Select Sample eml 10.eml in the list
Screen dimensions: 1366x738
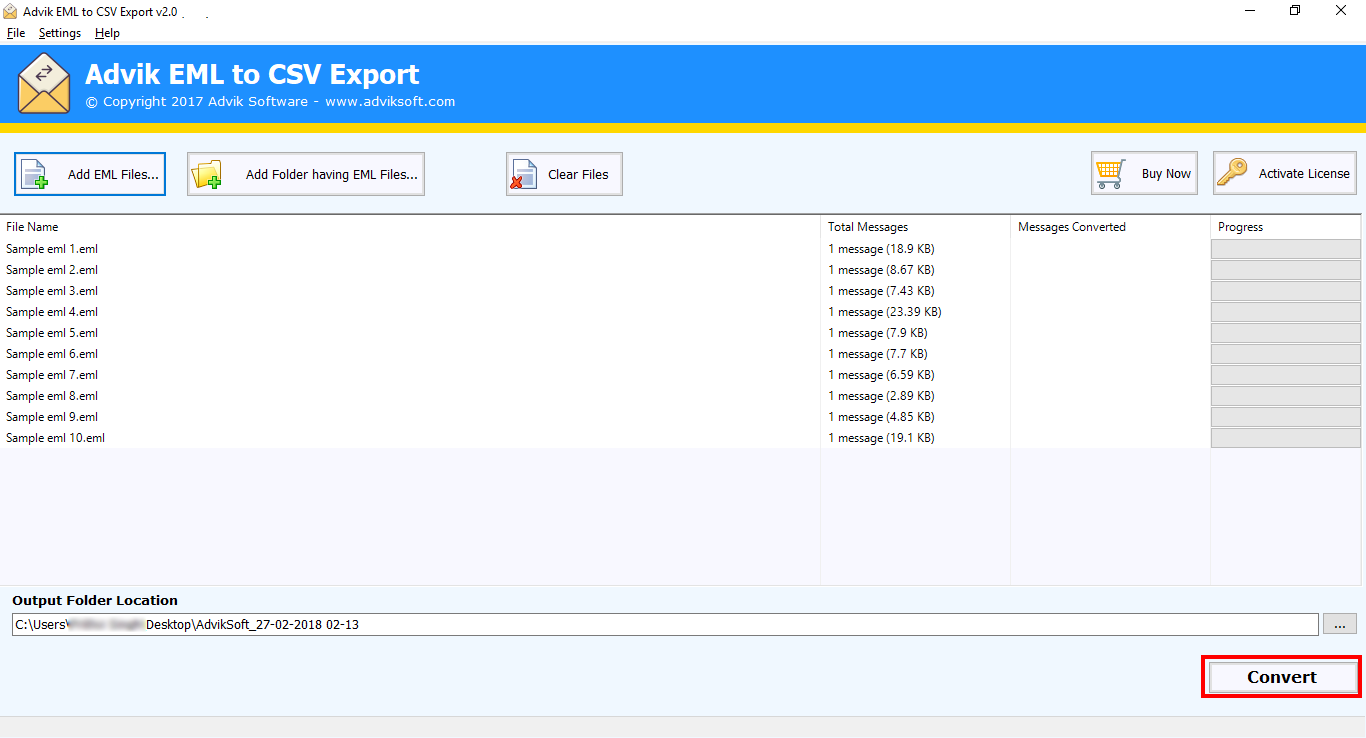coord(55,438)
